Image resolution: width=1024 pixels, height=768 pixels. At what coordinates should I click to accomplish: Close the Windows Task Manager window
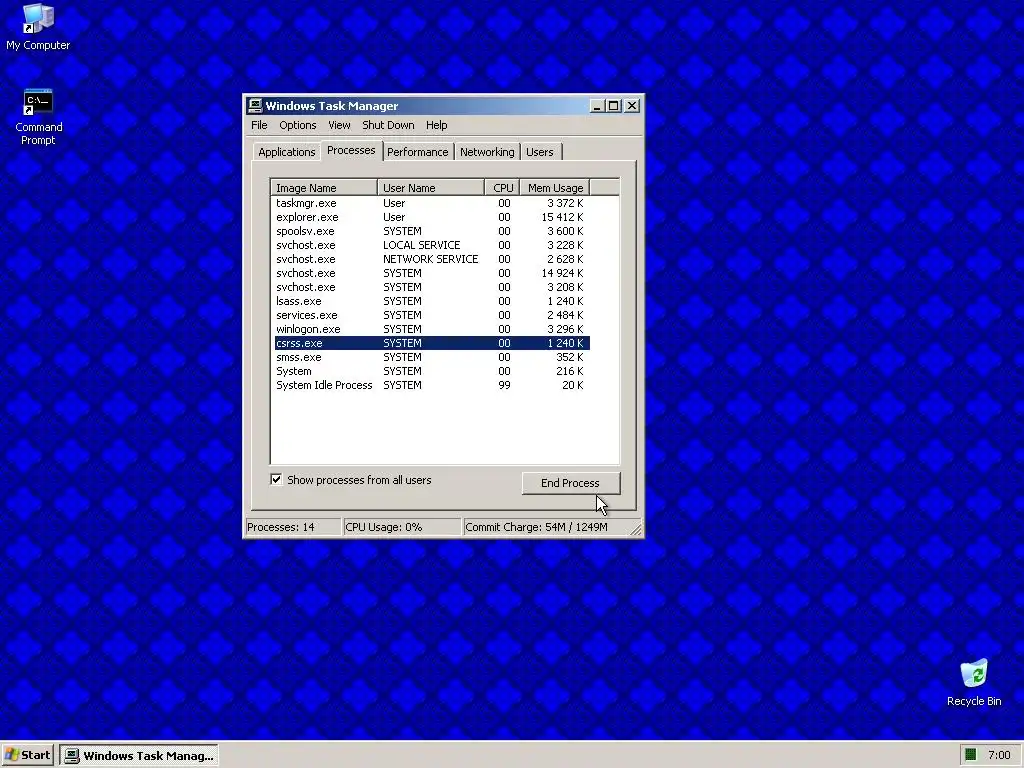pos(632,106)
